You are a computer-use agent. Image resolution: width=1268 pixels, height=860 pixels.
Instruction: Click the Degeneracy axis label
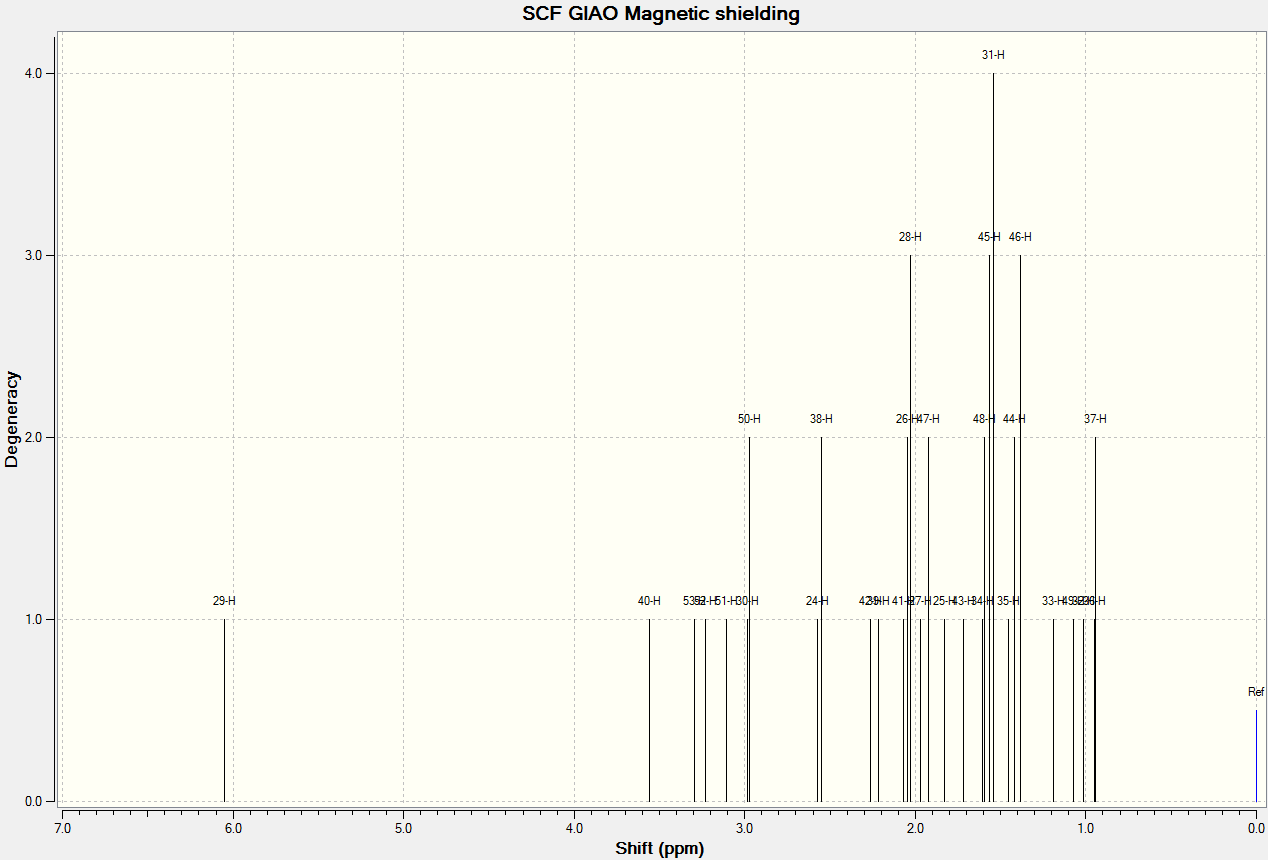click(12, 419)
